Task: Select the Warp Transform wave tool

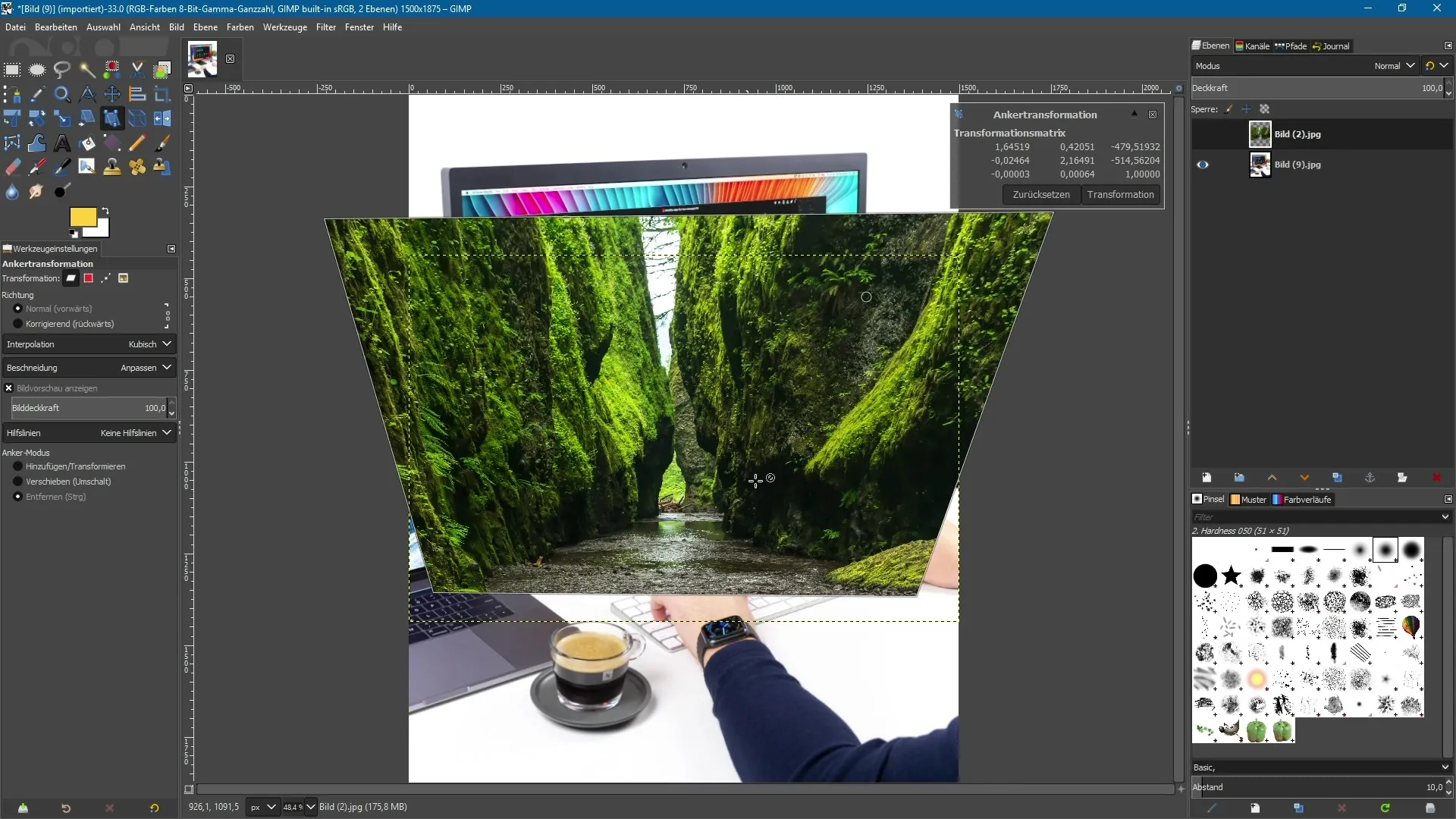Action: [x=37, y=143]
